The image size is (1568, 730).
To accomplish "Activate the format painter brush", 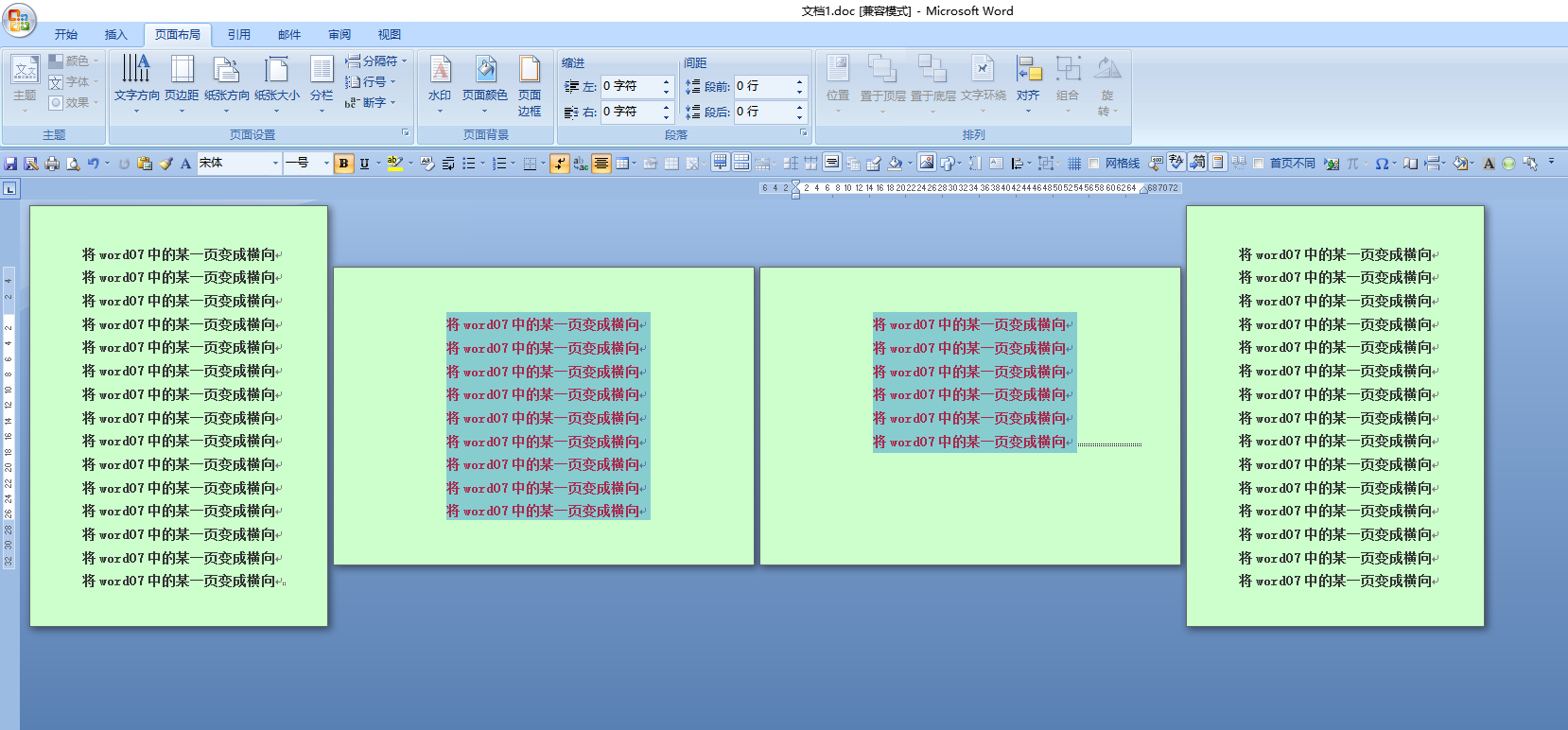I will (166, 164).
